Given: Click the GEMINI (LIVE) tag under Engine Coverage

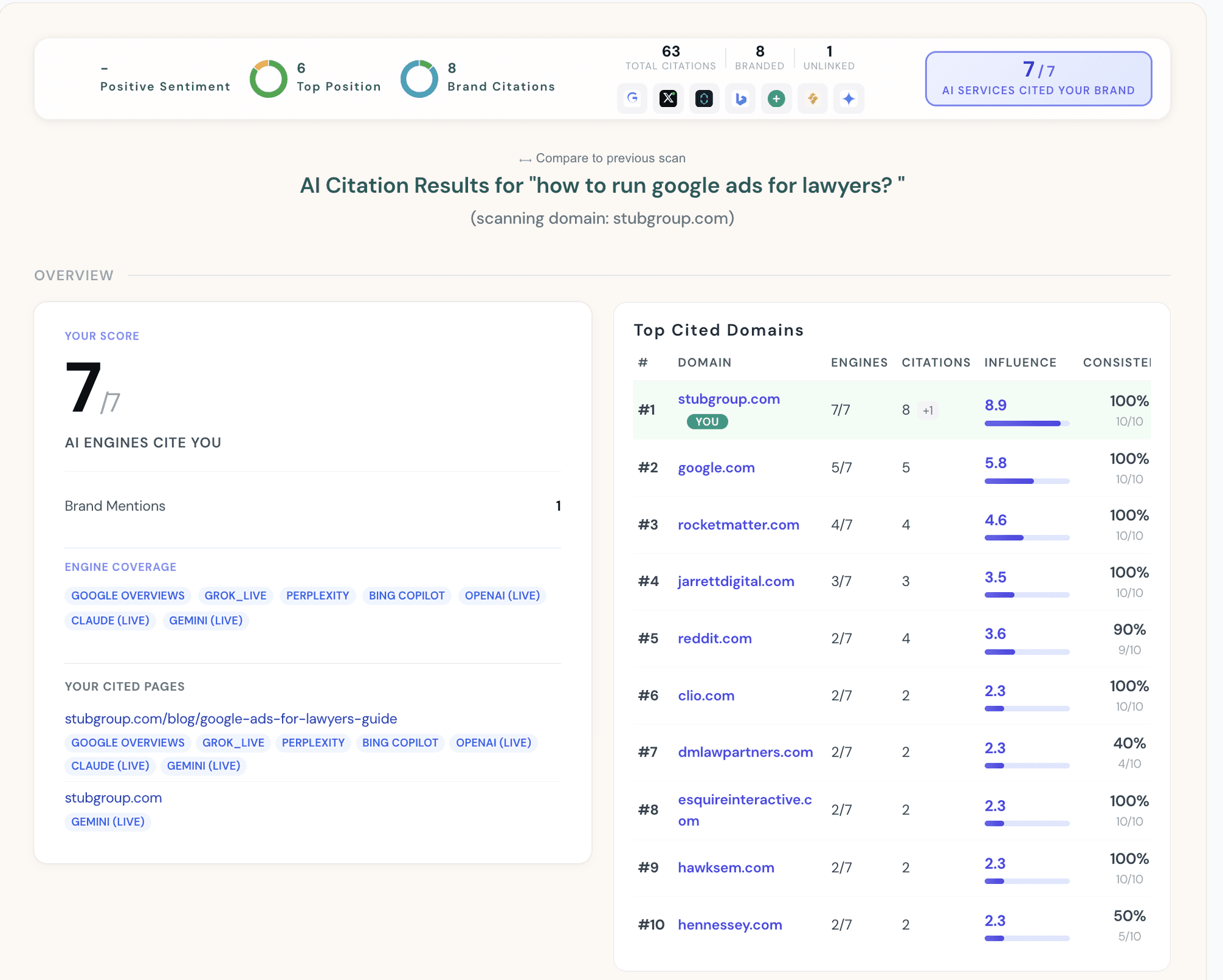Looking at the screenshot, I should (x=206, y=620).
